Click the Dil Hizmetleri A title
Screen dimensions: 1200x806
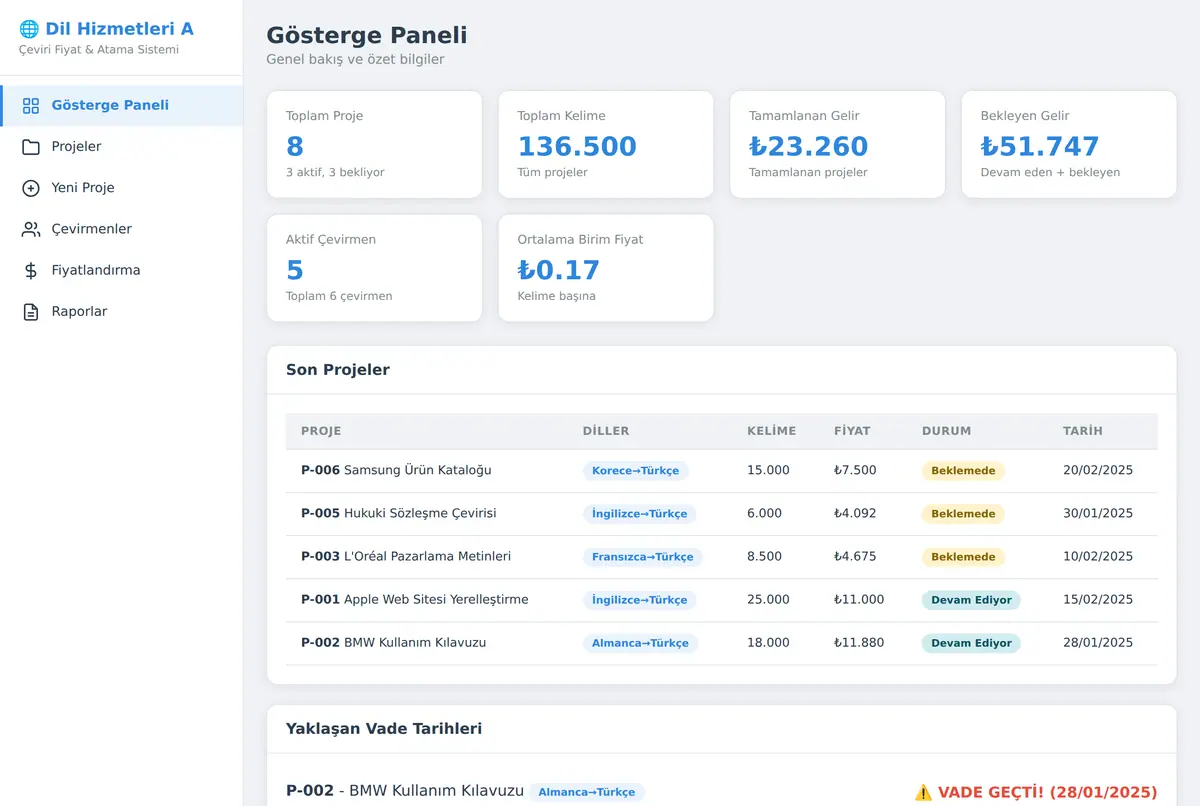click(x=119, y=29)
